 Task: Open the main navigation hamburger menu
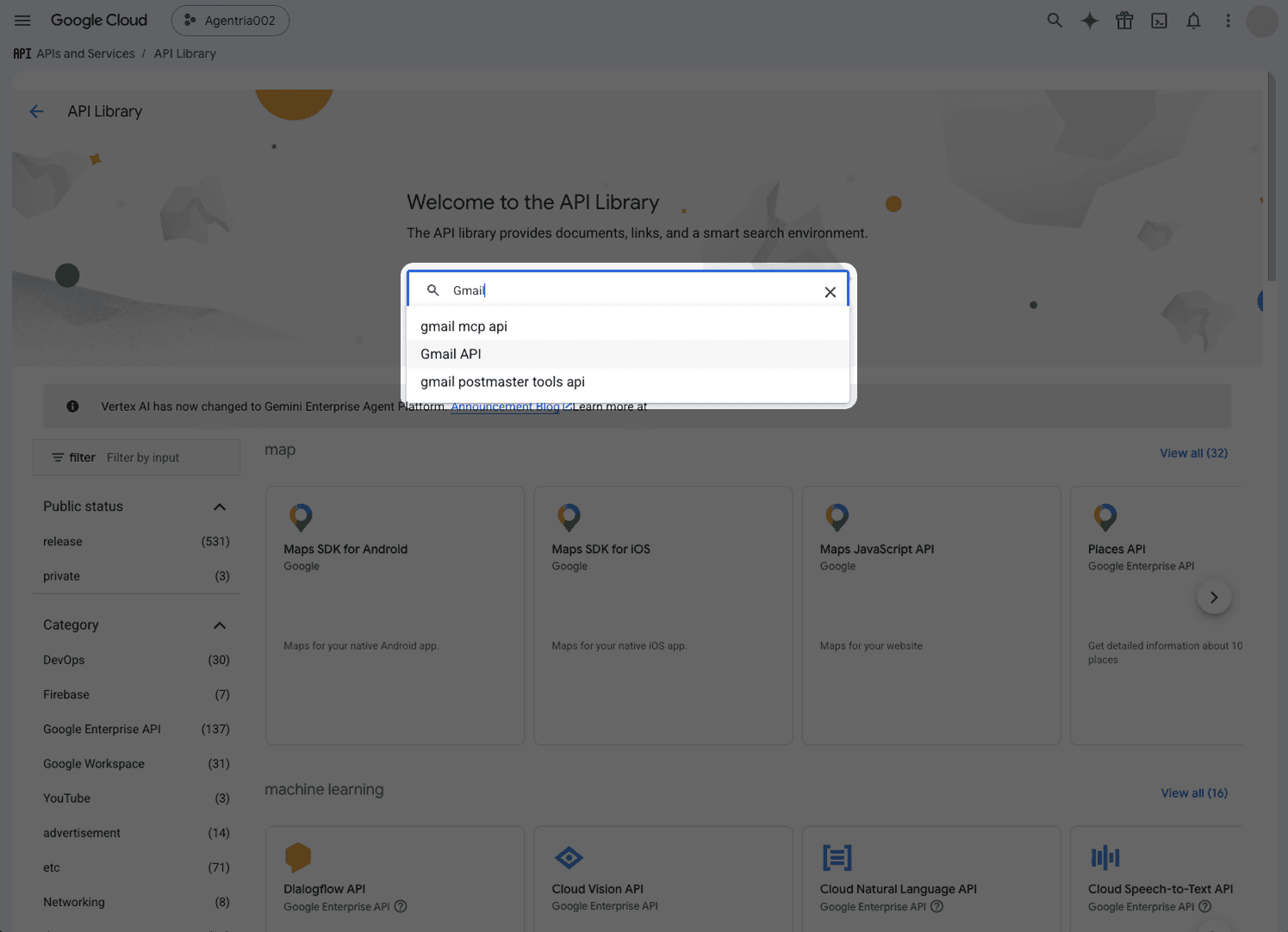pos(22,21)
